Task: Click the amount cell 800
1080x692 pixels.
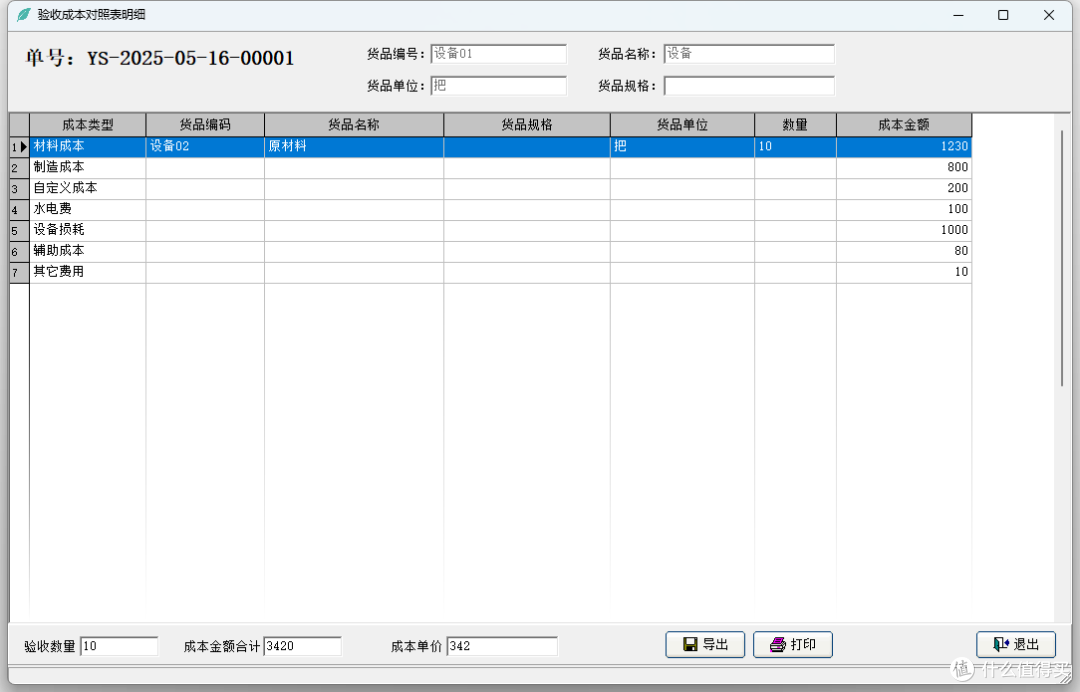Action: 904,167
